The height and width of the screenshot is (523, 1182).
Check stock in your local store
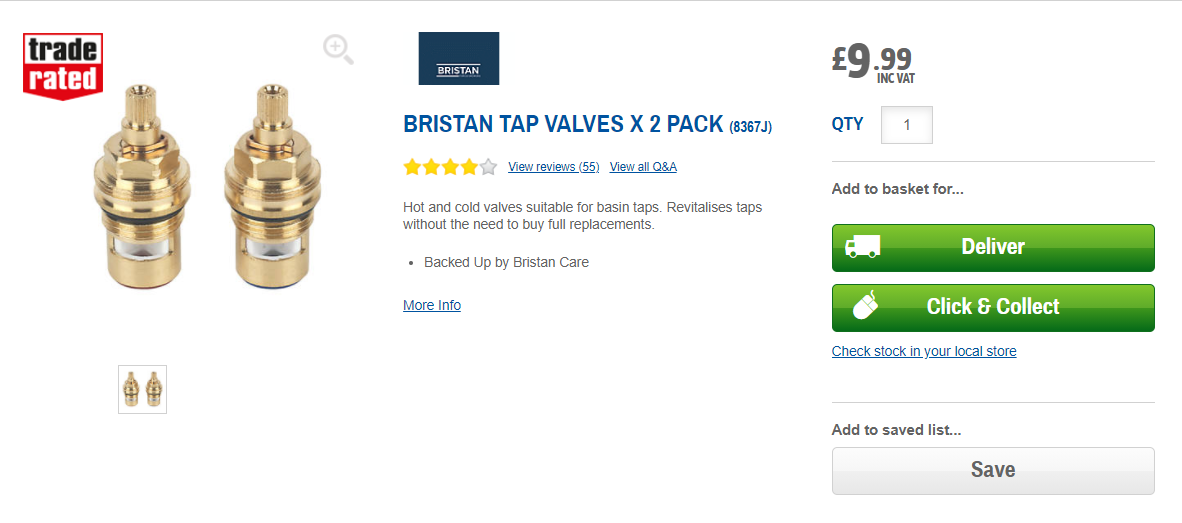924,351
